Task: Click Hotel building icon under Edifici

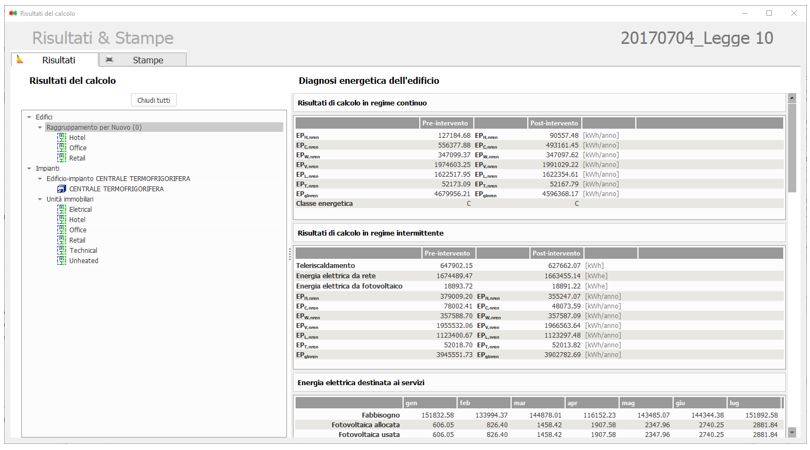Action: pos(61,137)
